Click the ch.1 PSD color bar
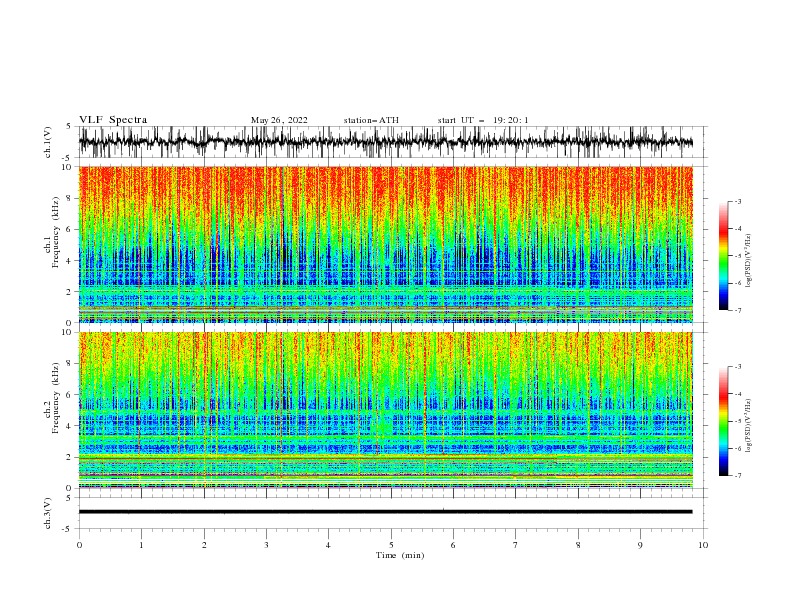792x612 pixels. click(x=723, y=256)
